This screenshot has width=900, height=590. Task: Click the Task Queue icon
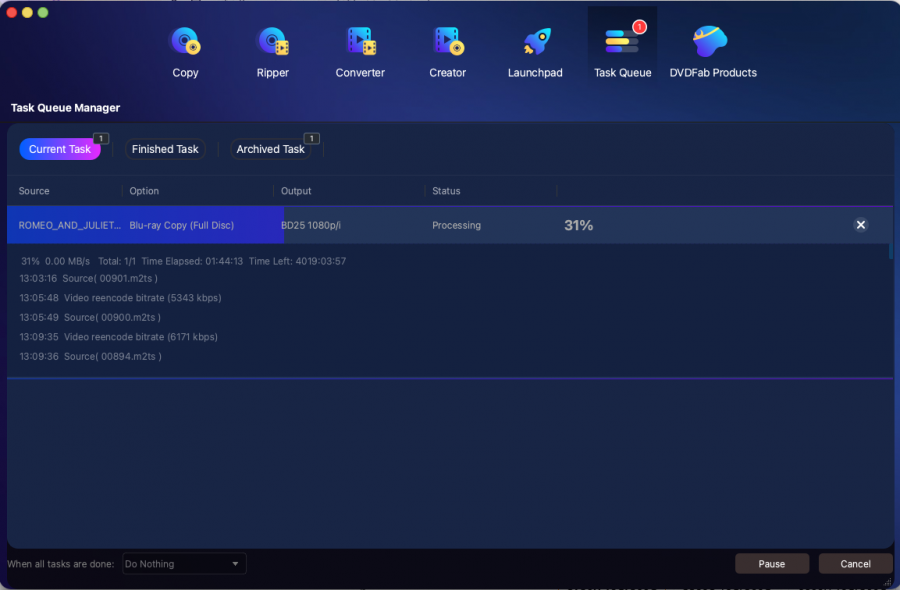(x=622, y=42)
